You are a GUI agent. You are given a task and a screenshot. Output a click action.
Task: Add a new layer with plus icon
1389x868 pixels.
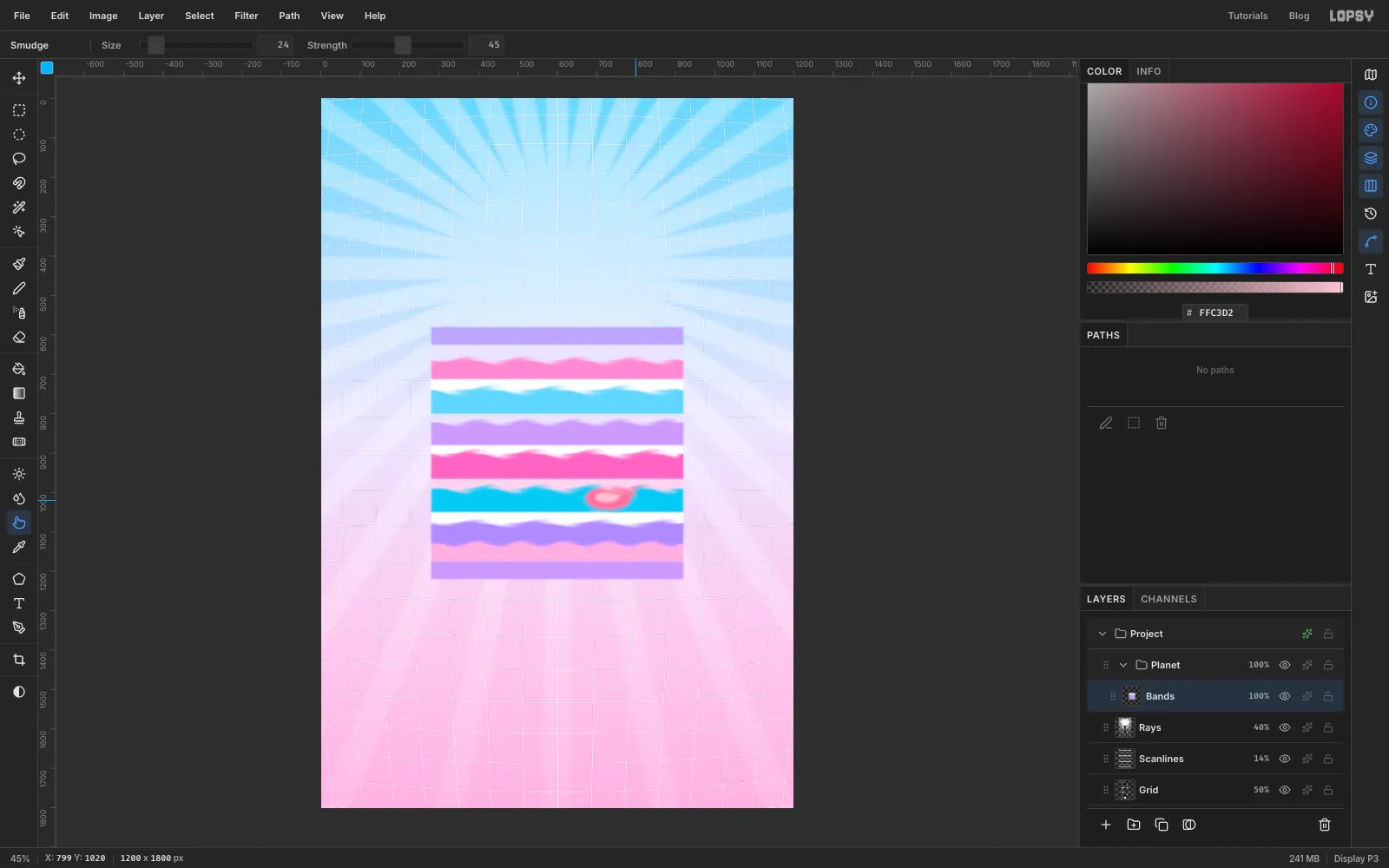pos(1106,825)
